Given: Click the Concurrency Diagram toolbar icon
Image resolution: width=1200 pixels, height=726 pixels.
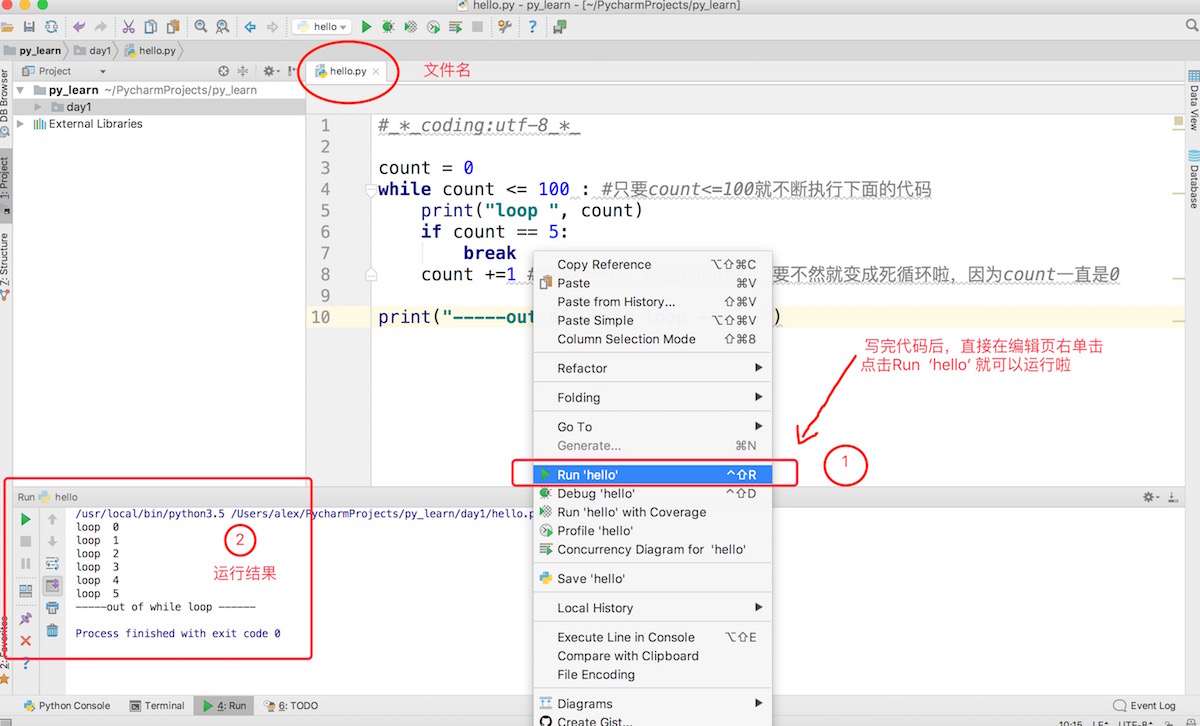Looking at the screenshot, I should [x=456, y=27].
